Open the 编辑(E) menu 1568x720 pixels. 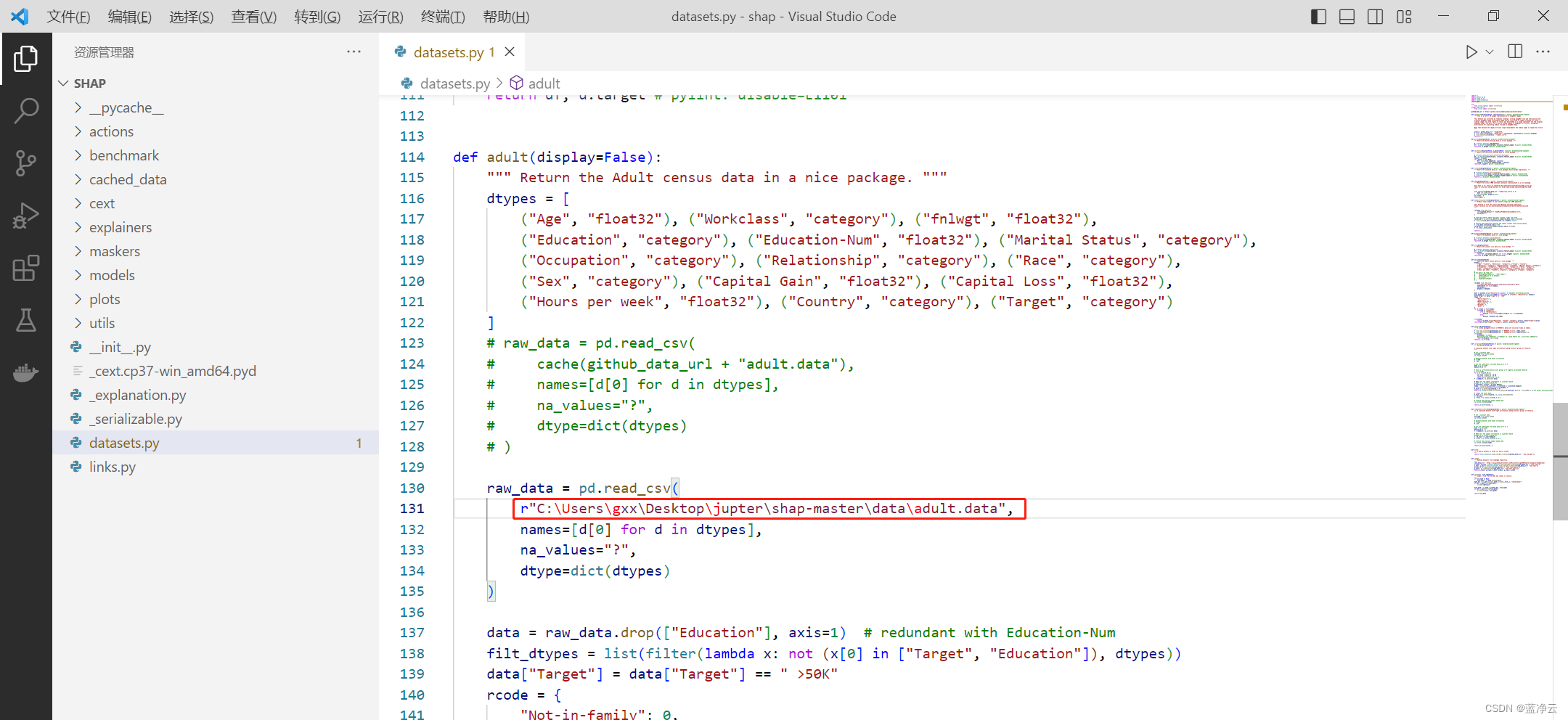coord(130,16)
